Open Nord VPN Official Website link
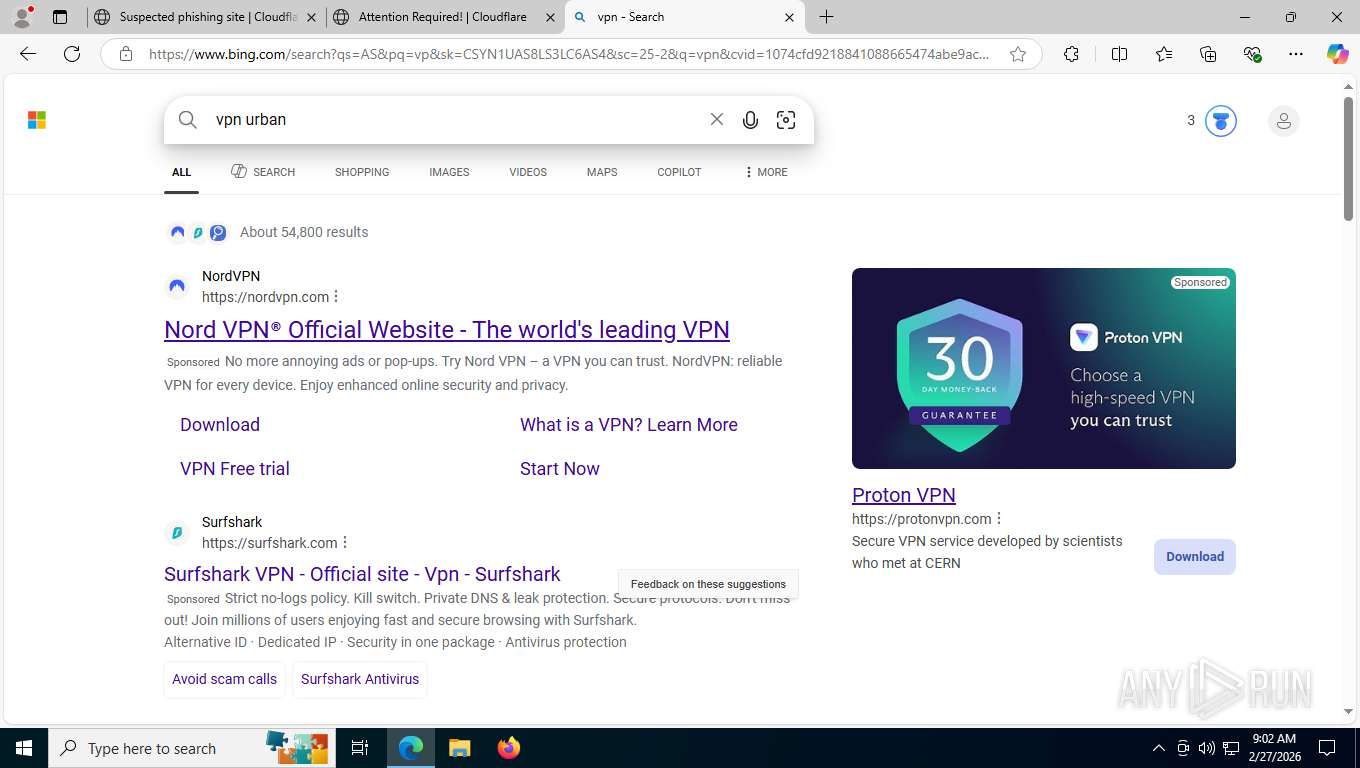Image resolution: width=1360 pixels, height=768 pixels. (x=447, y=330)
